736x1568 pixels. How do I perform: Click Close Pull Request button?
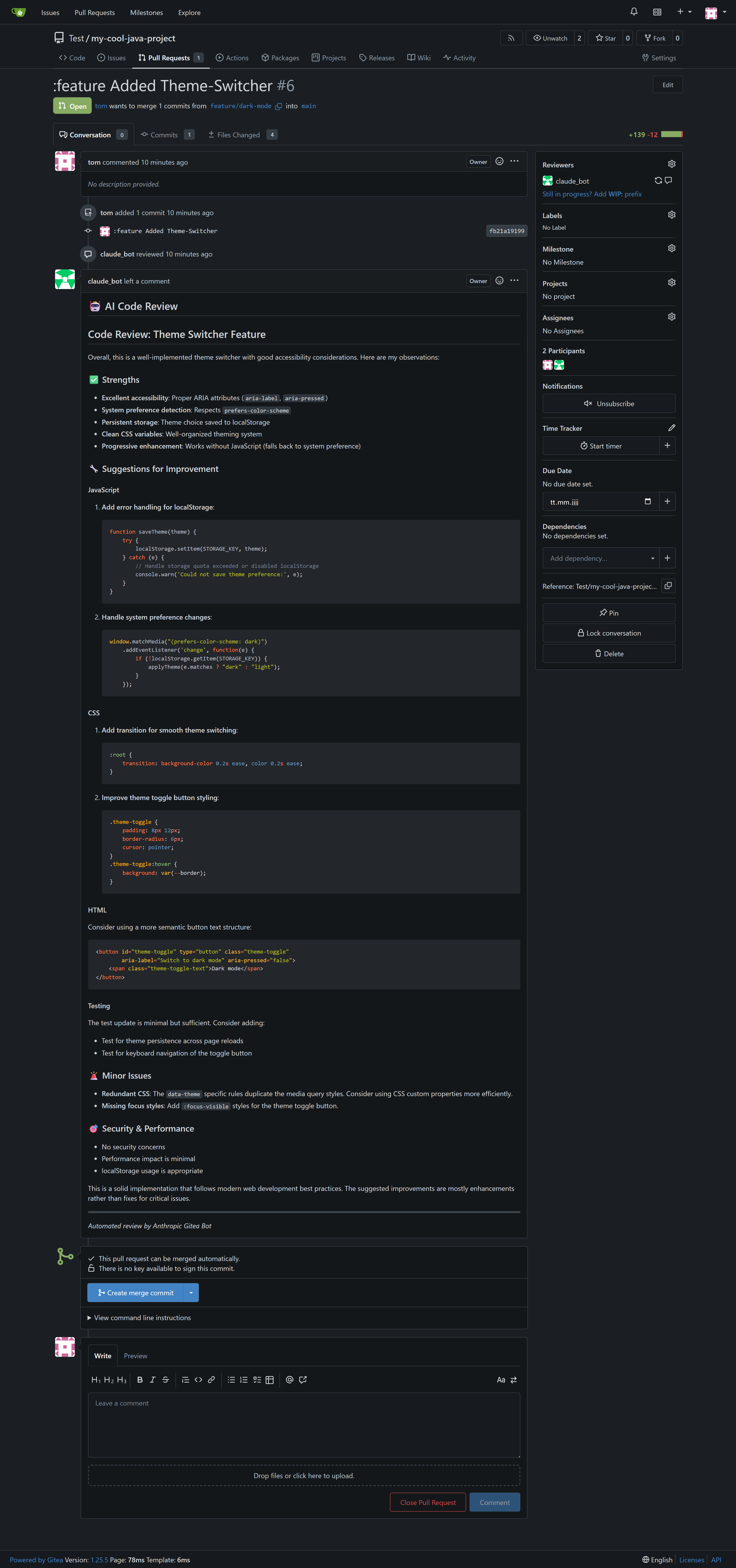[x=428, y=1502]
